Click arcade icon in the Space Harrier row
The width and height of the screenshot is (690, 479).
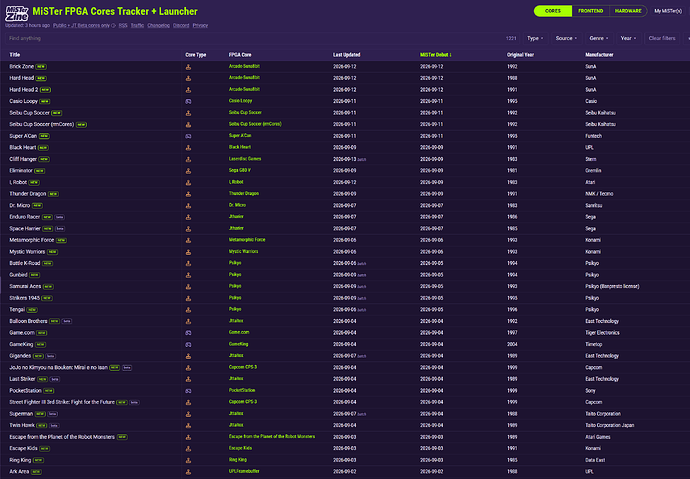[188, 229]
